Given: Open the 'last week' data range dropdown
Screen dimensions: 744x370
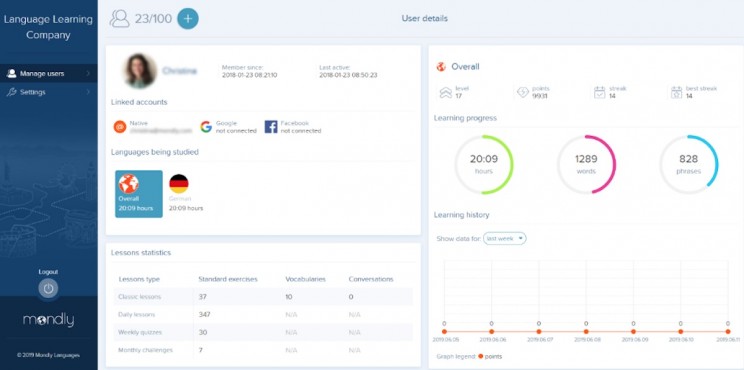Looking at the screenshot, I should tap(505, 239).
